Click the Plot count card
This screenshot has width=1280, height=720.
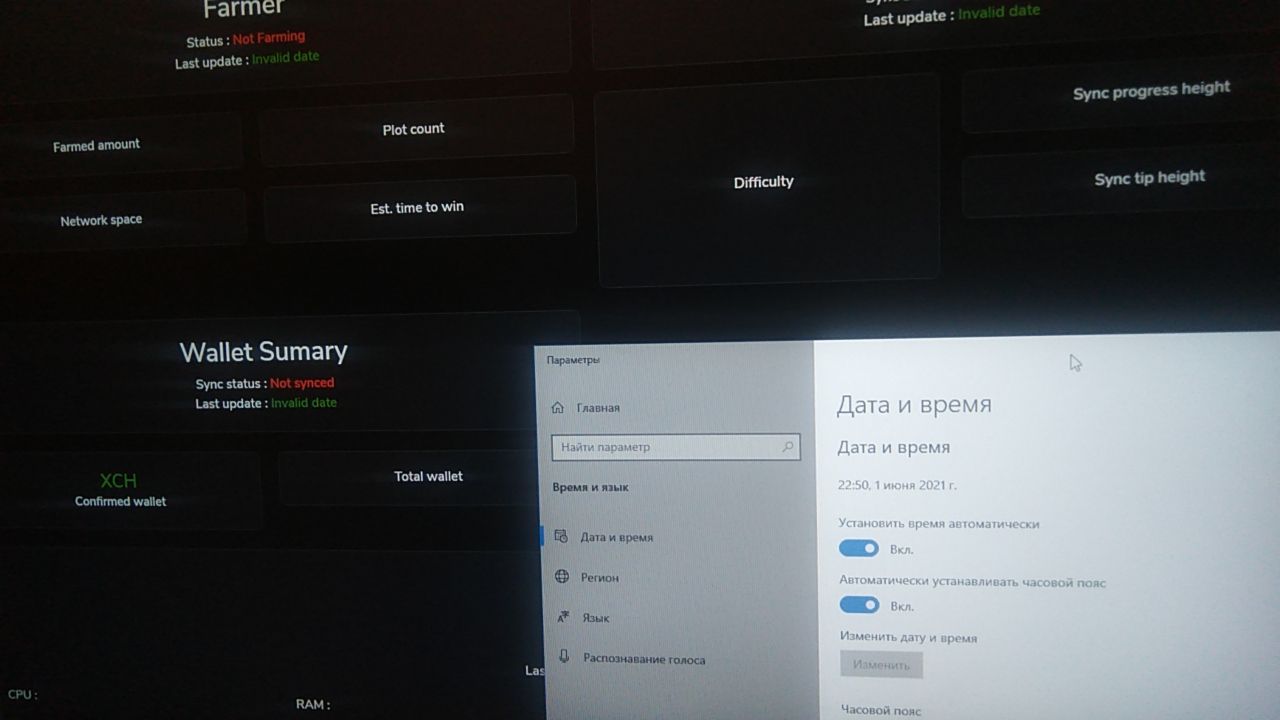pyautogui.click(x=416, y=130)
